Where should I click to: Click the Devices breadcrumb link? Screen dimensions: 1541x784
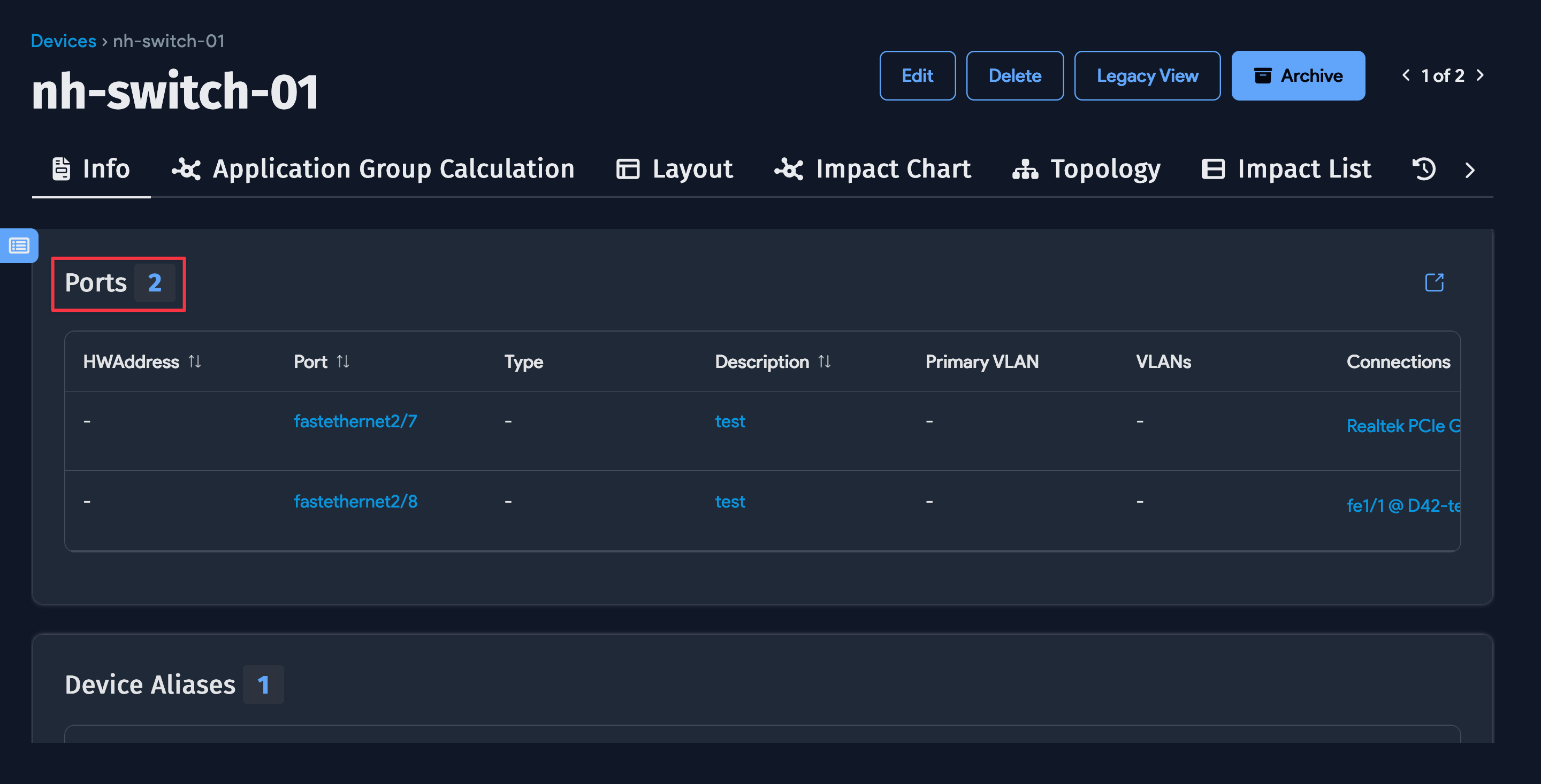64,41
